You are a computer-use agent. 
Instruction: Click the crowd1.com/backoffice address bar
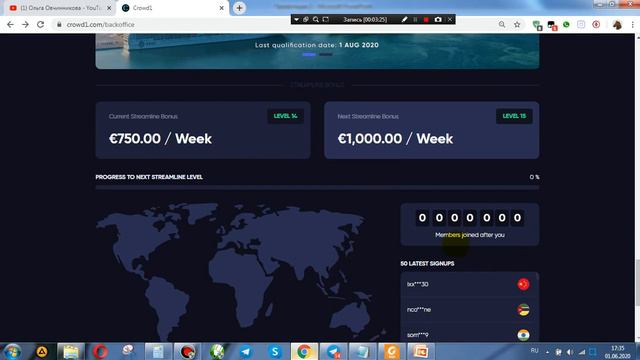pos(273,24)
